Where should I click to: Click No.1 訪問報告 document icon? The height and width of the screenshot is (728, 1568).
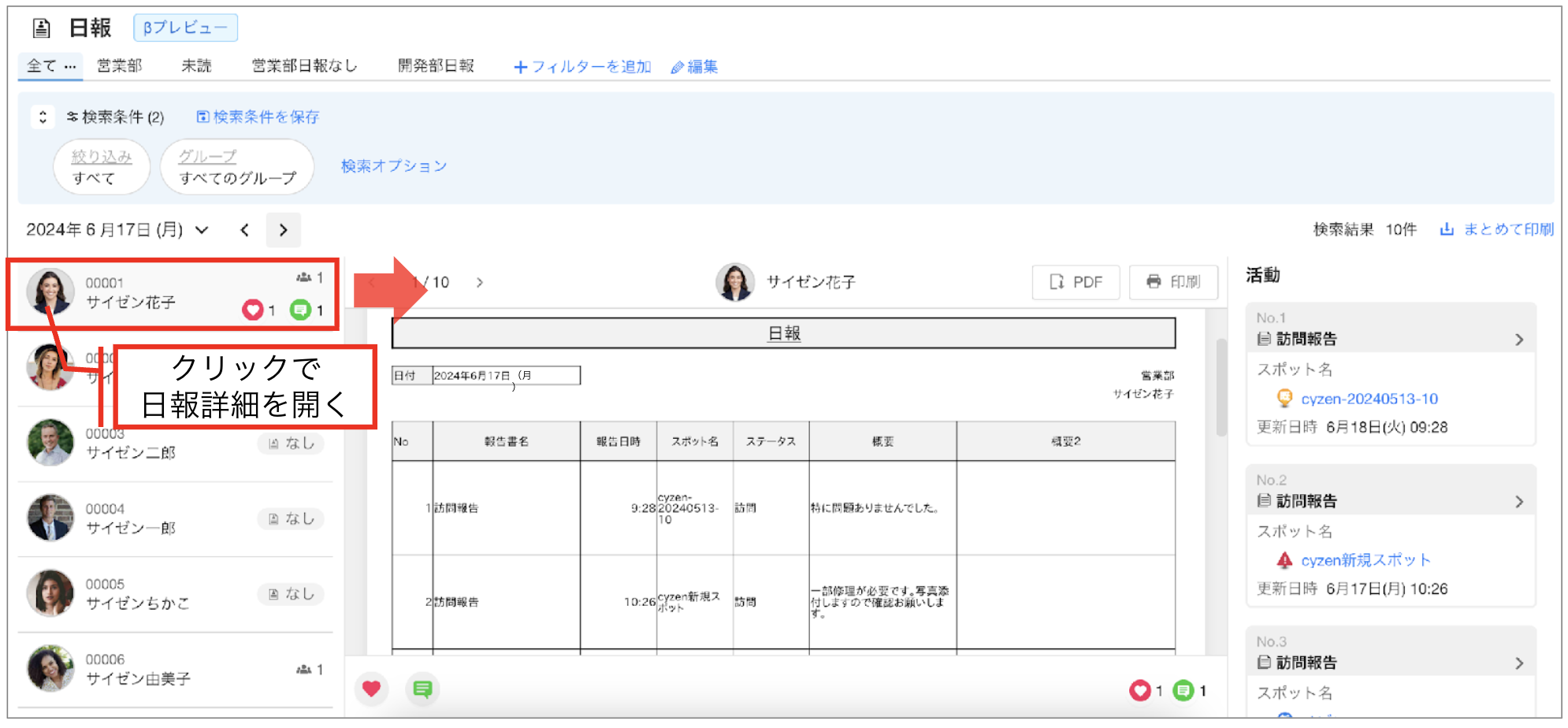pos(1264,339)
